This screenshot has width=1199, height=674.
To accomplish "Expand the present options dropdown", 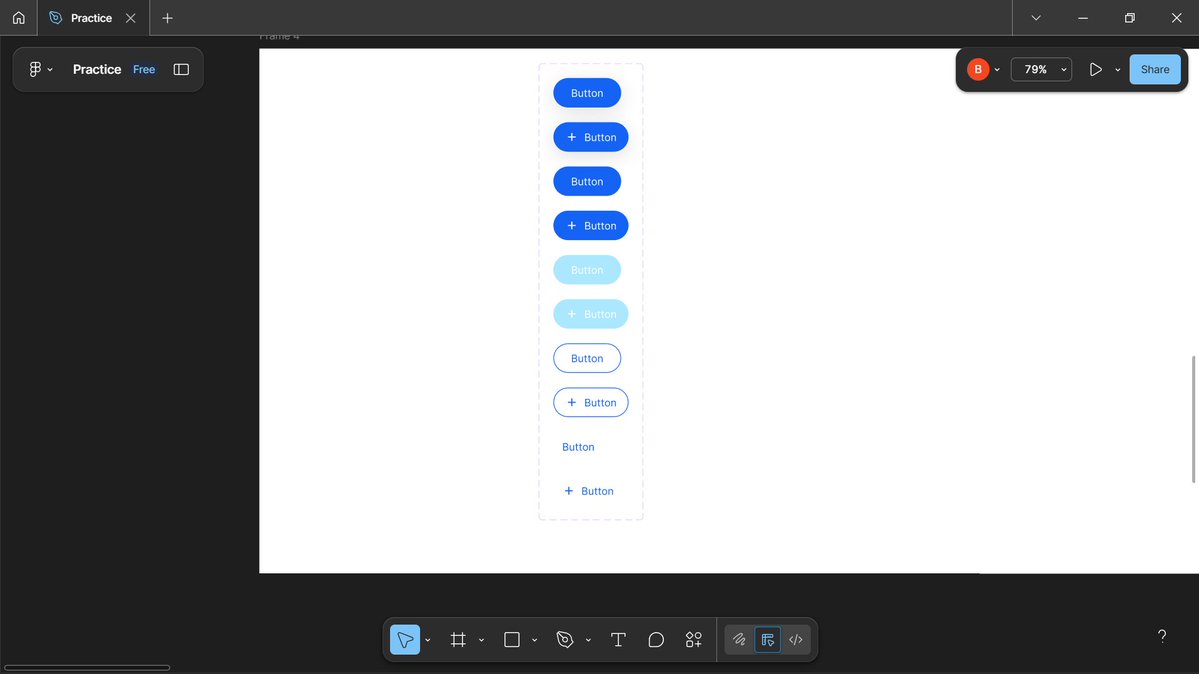I will click(x=1118, y=69).
